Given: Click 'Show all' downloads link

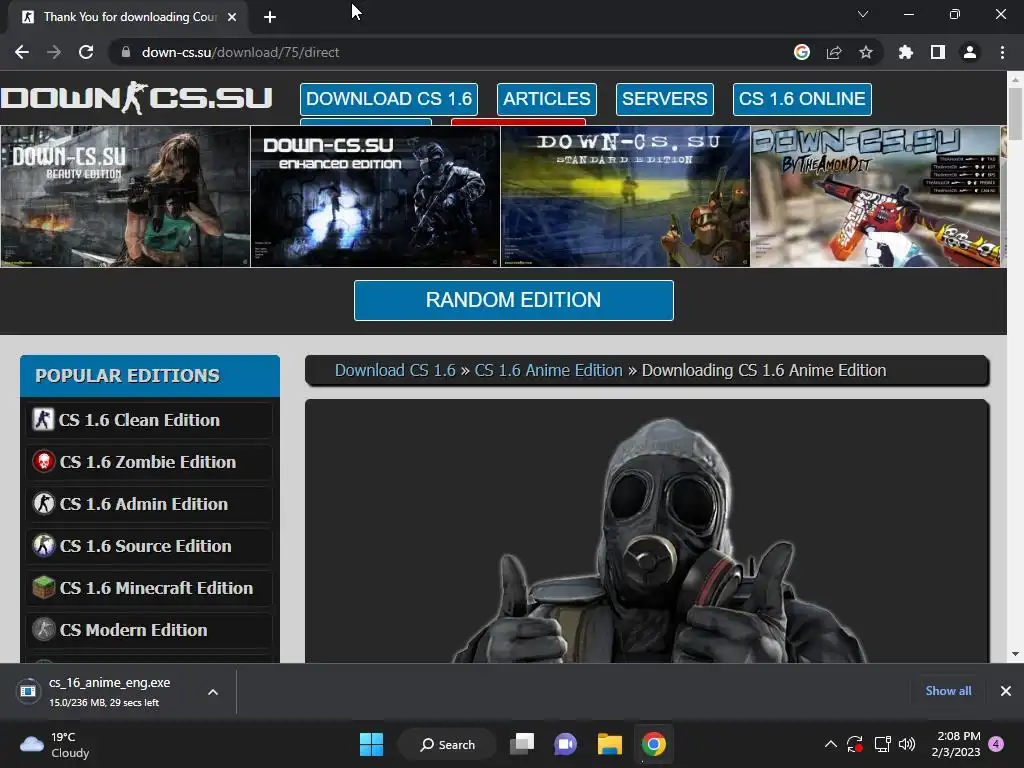Looking at the screenshot, I should pos(948,691).
